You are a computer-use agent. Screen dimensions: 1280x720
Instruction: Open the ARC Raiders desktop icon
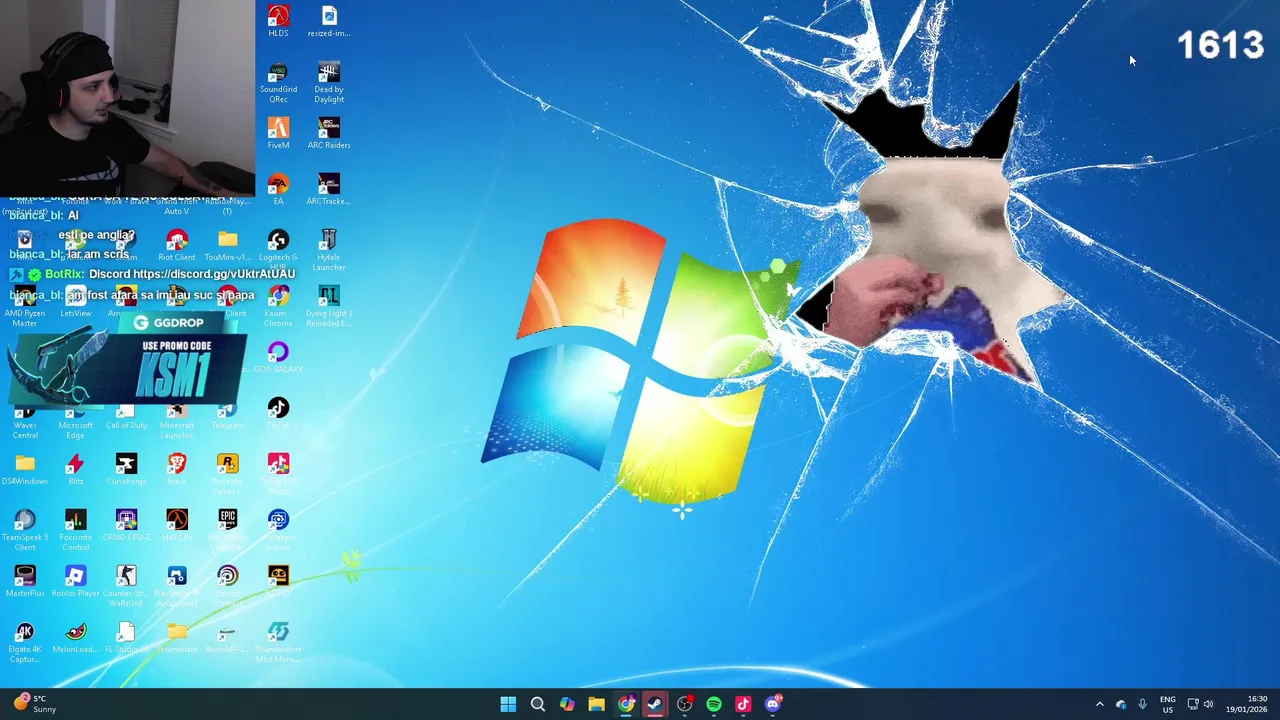329,133
